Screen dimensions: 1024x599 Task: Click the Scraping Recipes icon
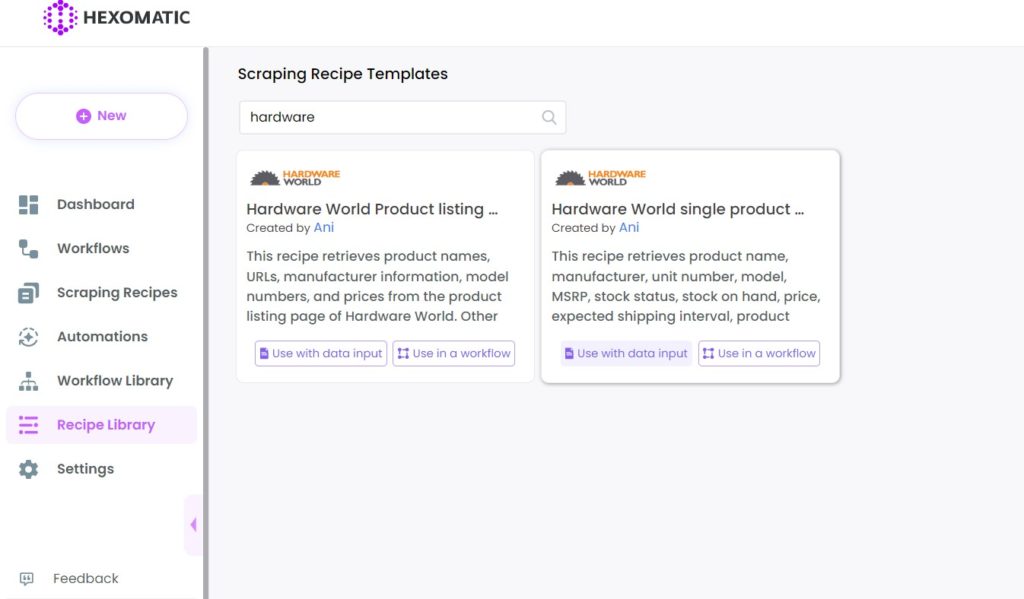(x=28, y=293)
